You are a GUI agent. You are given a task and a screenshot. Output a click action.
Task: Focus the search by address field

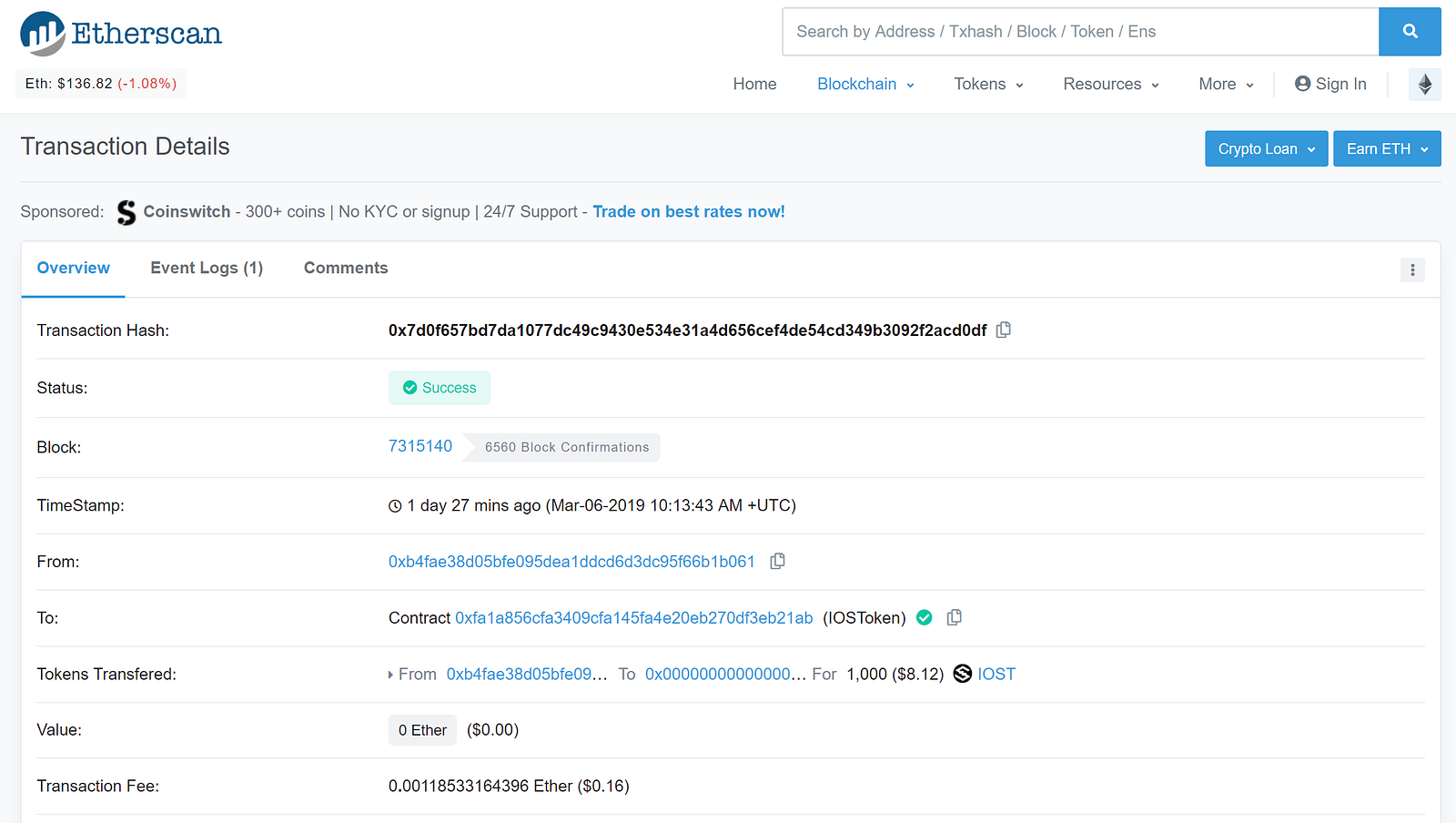1080,32
